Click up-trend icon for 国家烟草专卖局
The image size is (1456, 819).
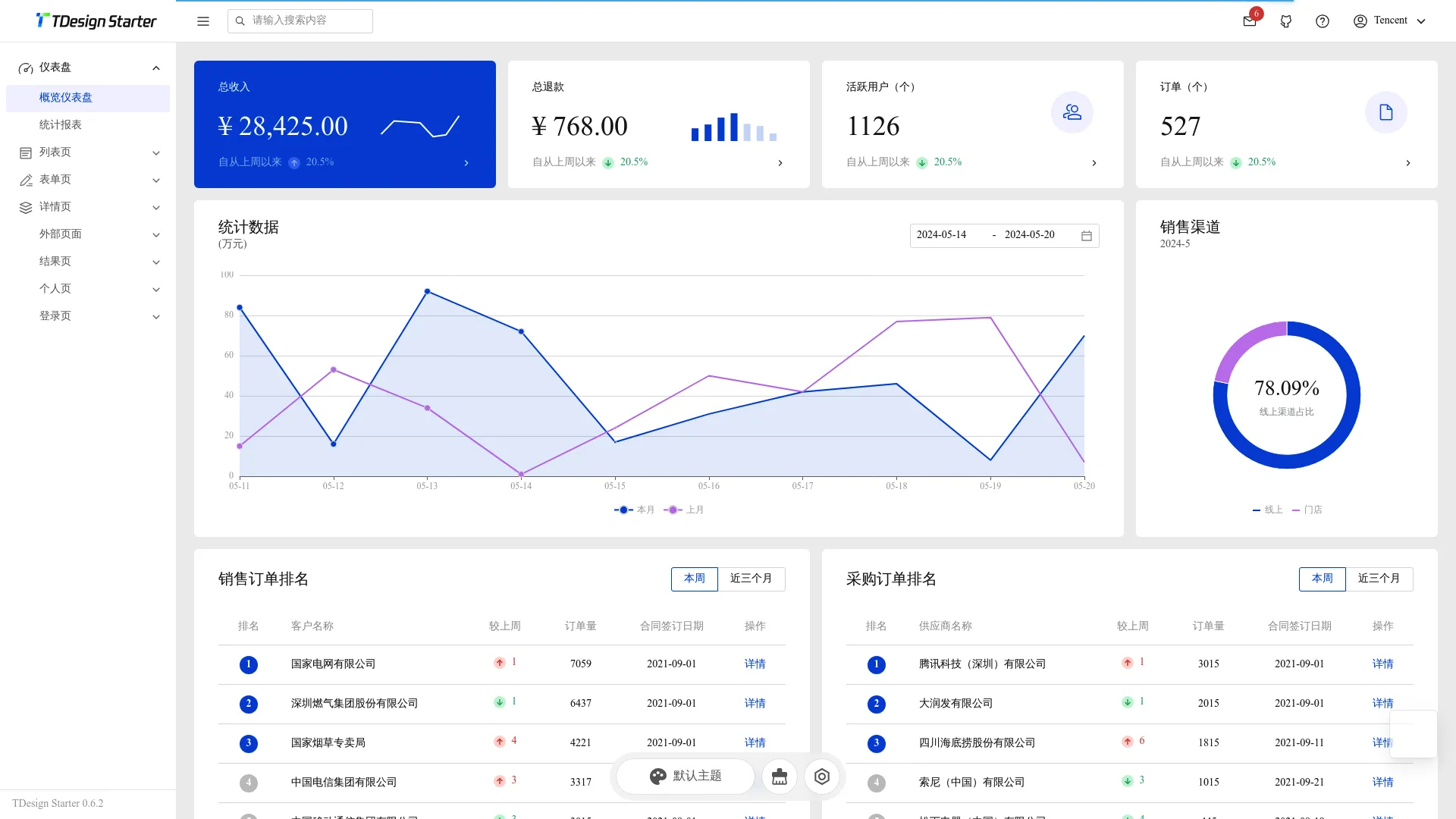click(x=500, y=742)
